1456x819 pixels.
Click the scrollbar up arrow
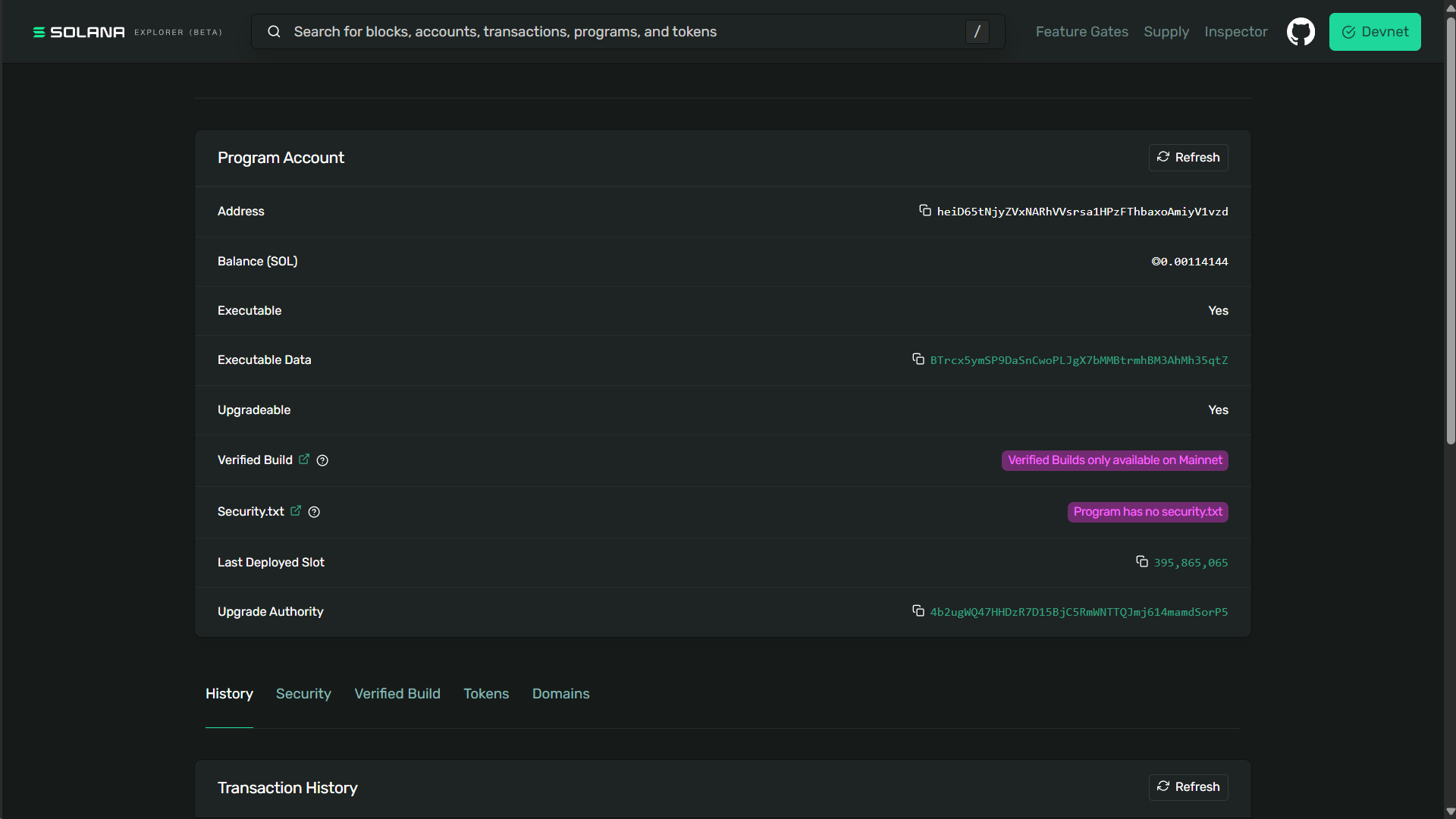coord(1450,7)
